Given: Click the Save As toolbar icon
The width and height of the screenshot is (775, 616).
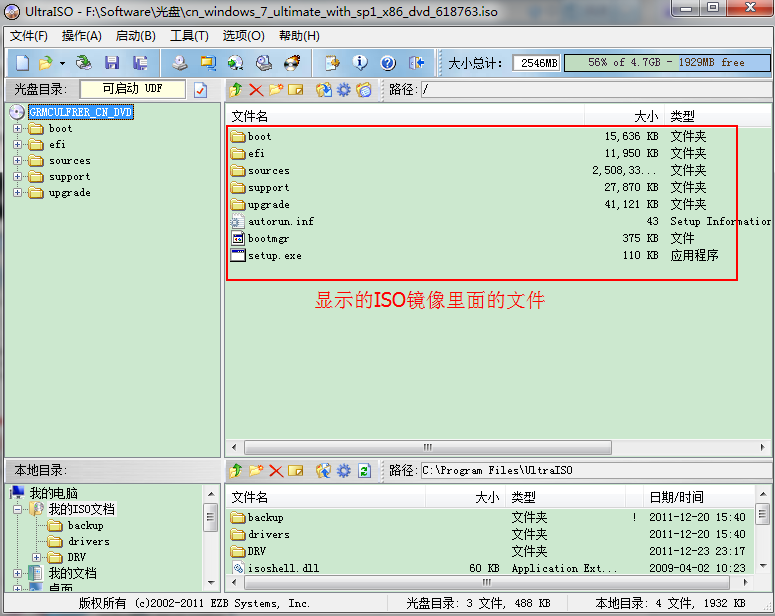Looking at the screenshot, I should click(x=140, y=63).
